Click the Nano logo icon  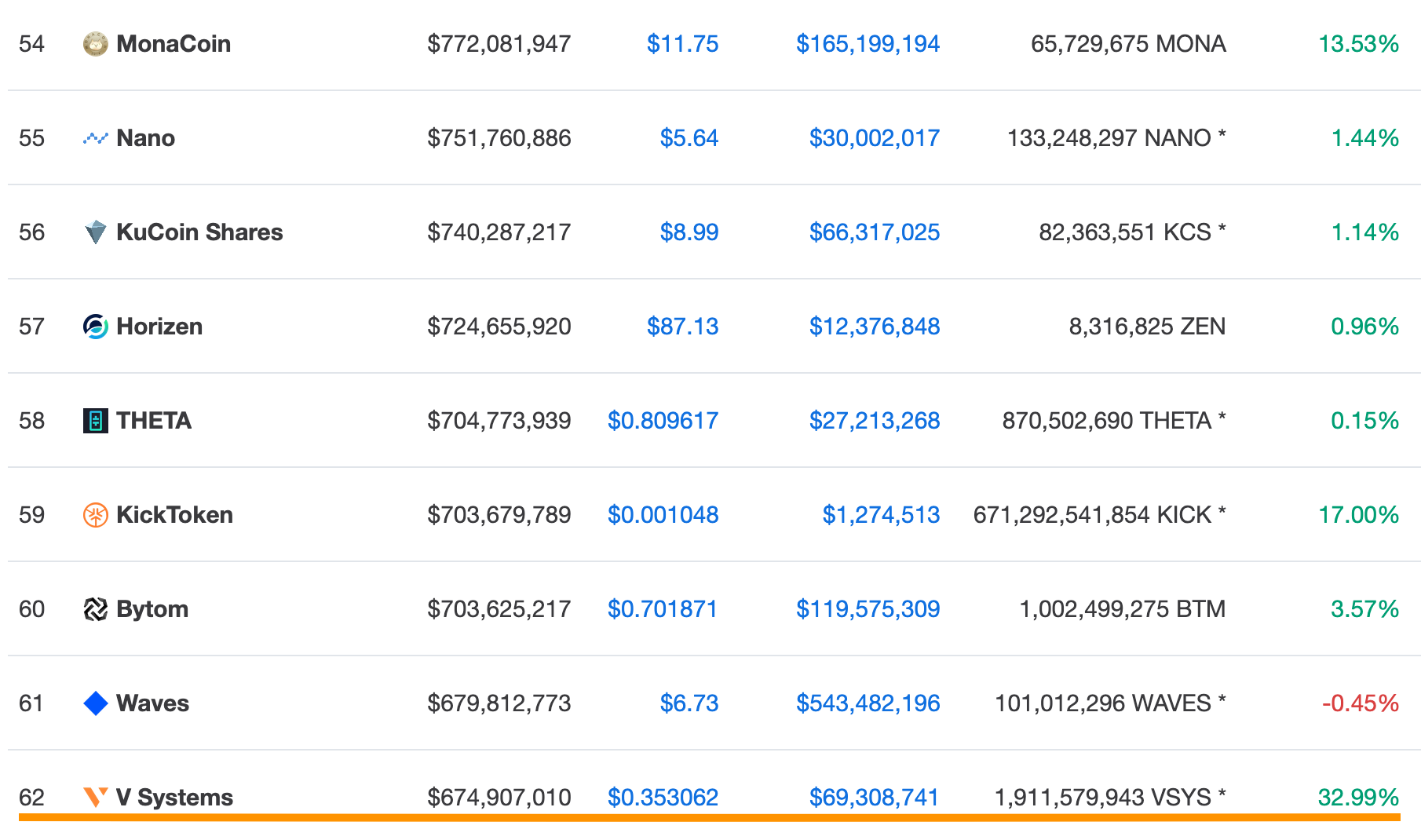click(96, 138)
